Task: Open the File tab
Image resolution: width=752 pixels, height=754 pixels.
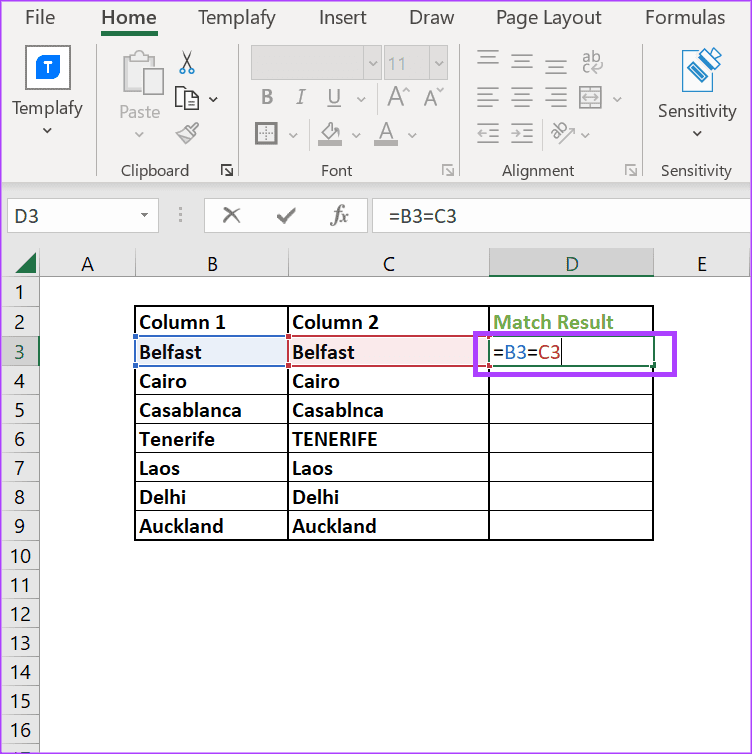Action: [40, 18]
